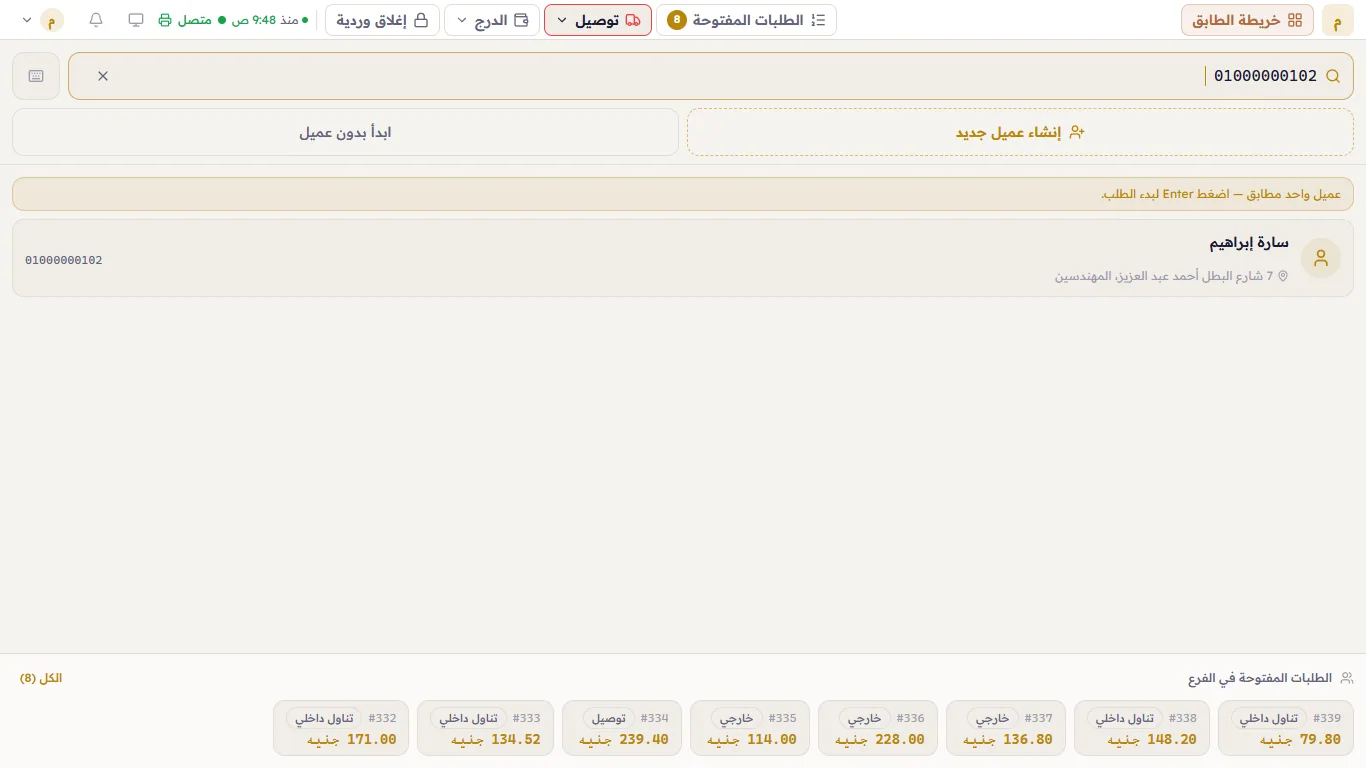Show all open orders via الكل (8)
Screen dimensions: 1366x768
(41, 678)
